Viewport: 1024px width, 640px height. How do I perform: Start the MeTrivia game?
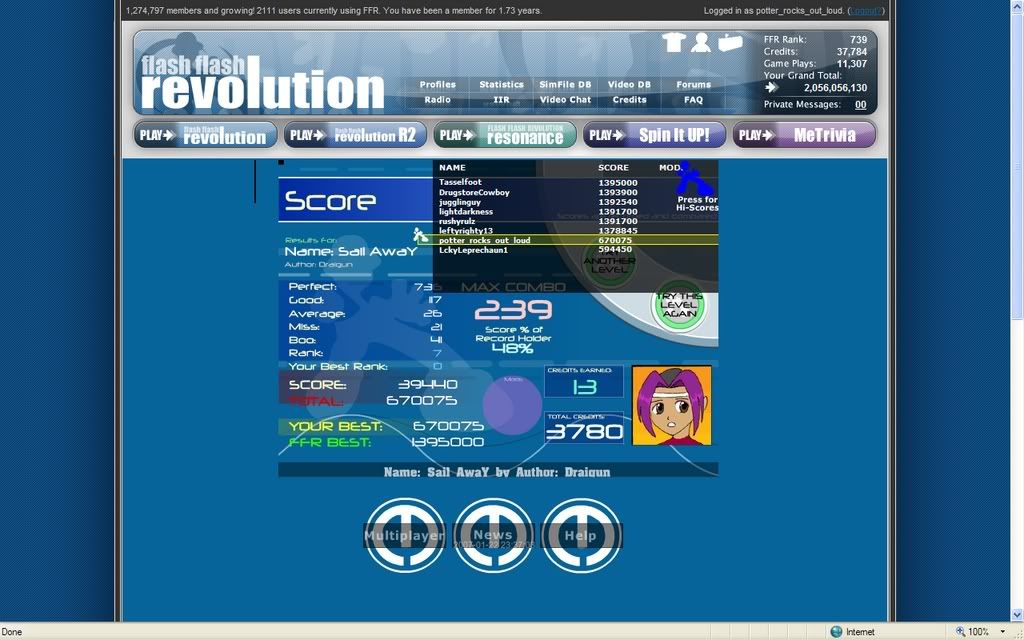click(803, 135)
